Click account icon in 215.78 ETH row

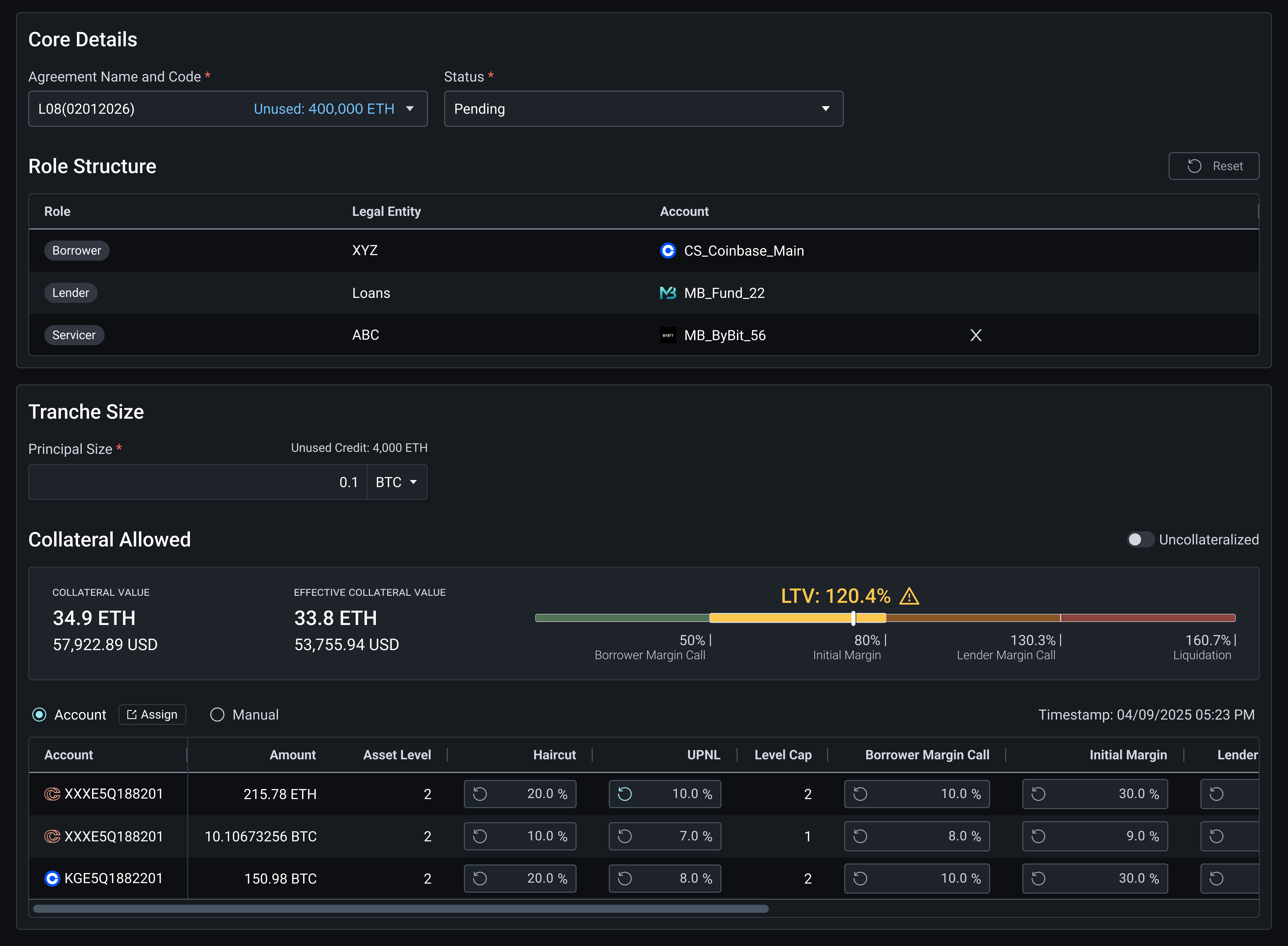coord(52,794)
